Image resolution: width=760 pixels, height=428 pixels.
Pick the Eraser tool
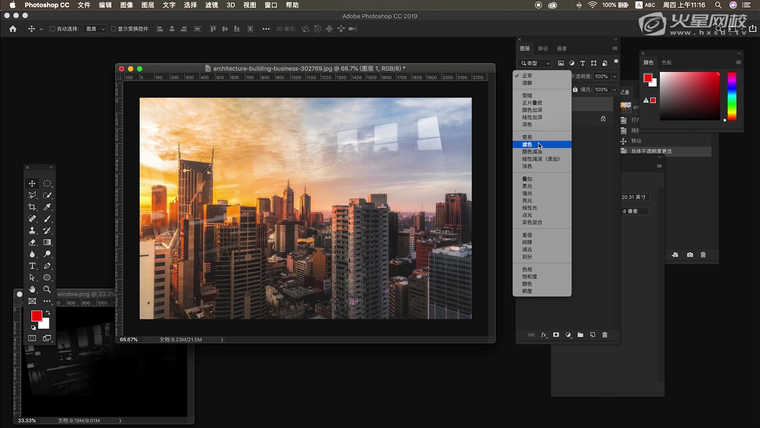pyautogui.click(x=32, y=242)
